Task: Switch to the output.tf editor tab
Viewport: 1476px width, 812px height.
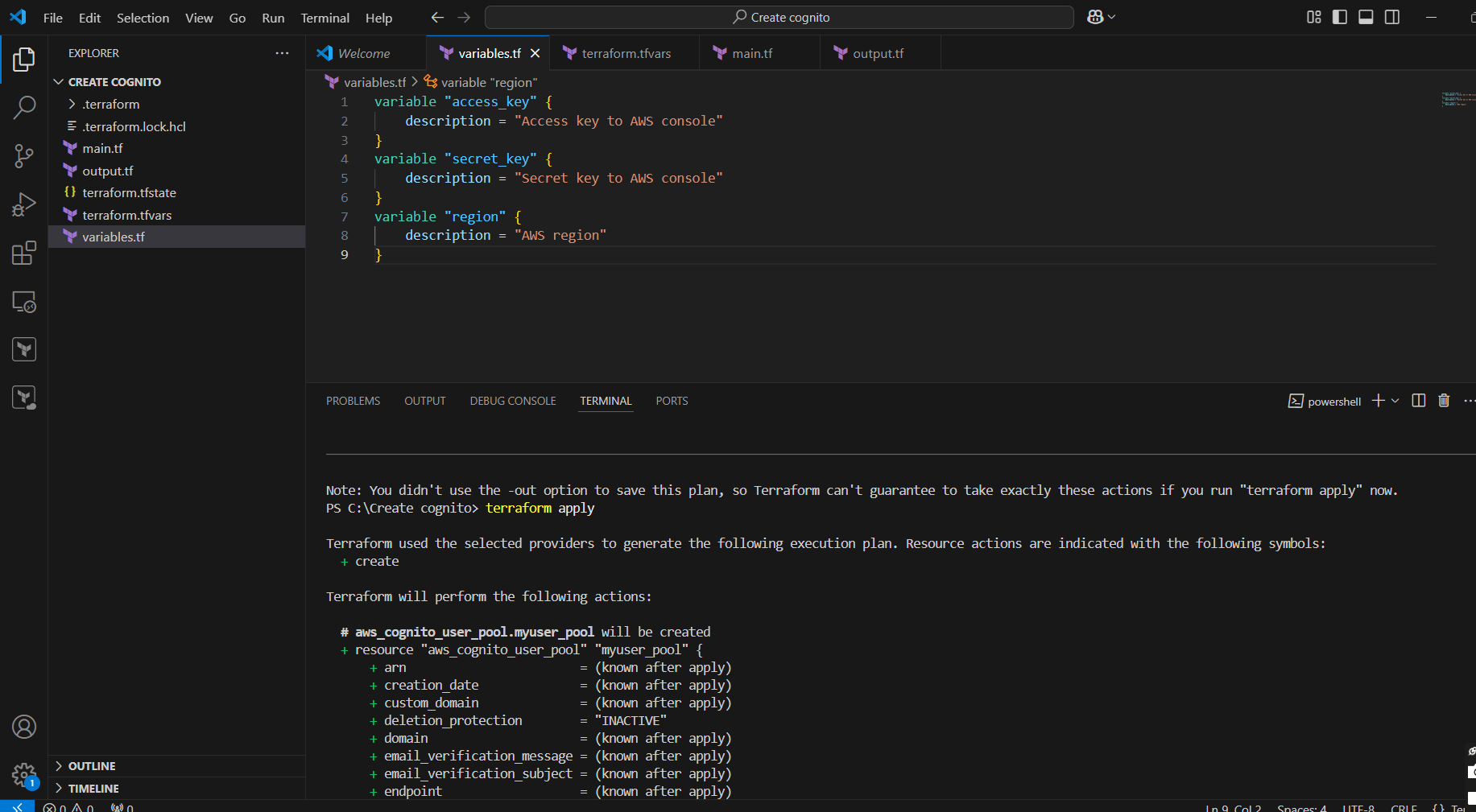Action: tap(879, 53)
